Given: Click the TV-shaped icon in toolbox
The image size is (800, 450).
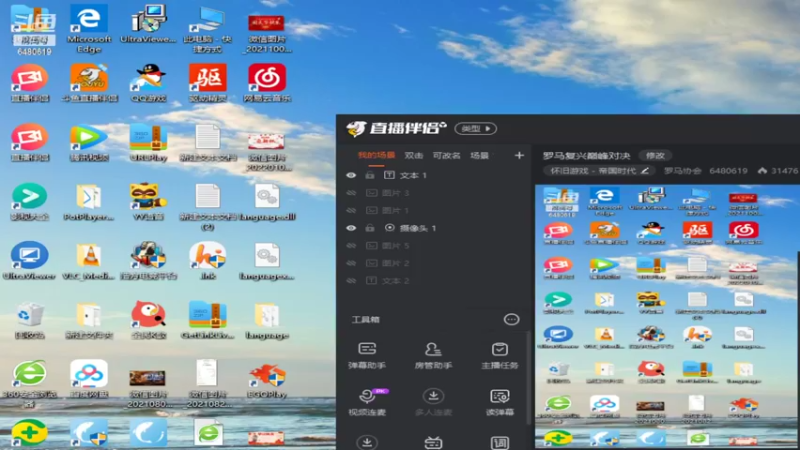Looking at the screenshot, I should point(433,442).
